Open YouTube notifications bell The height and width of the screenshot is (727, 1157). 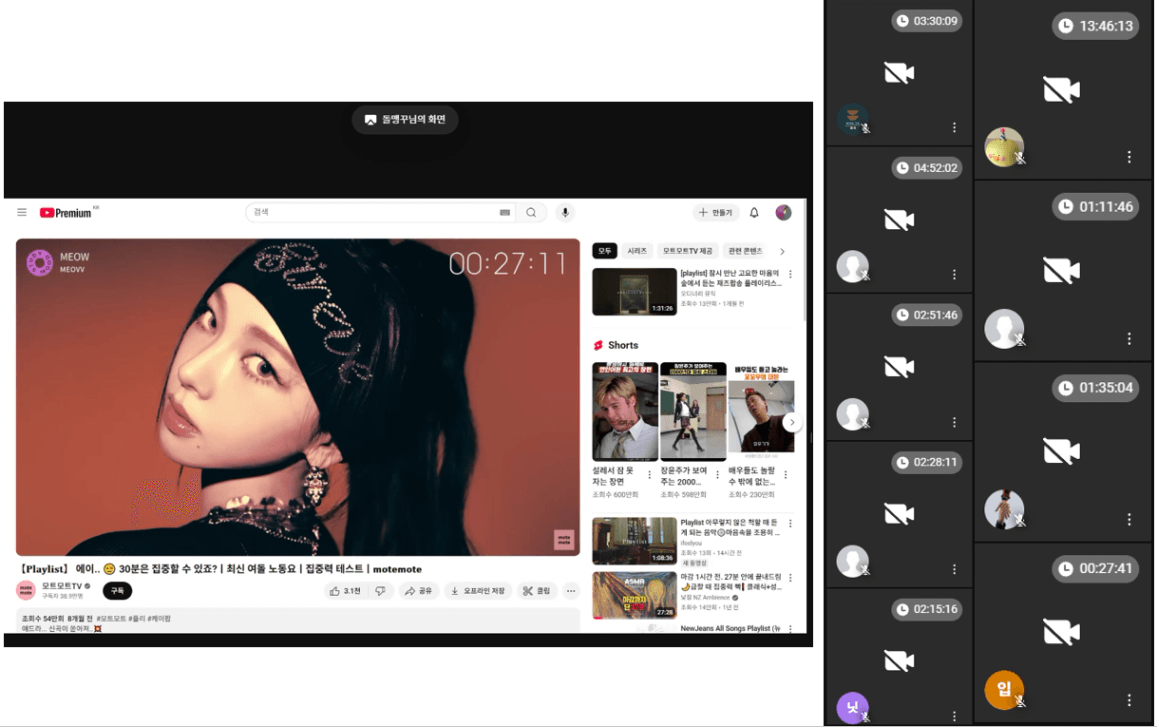click(754, 213)
